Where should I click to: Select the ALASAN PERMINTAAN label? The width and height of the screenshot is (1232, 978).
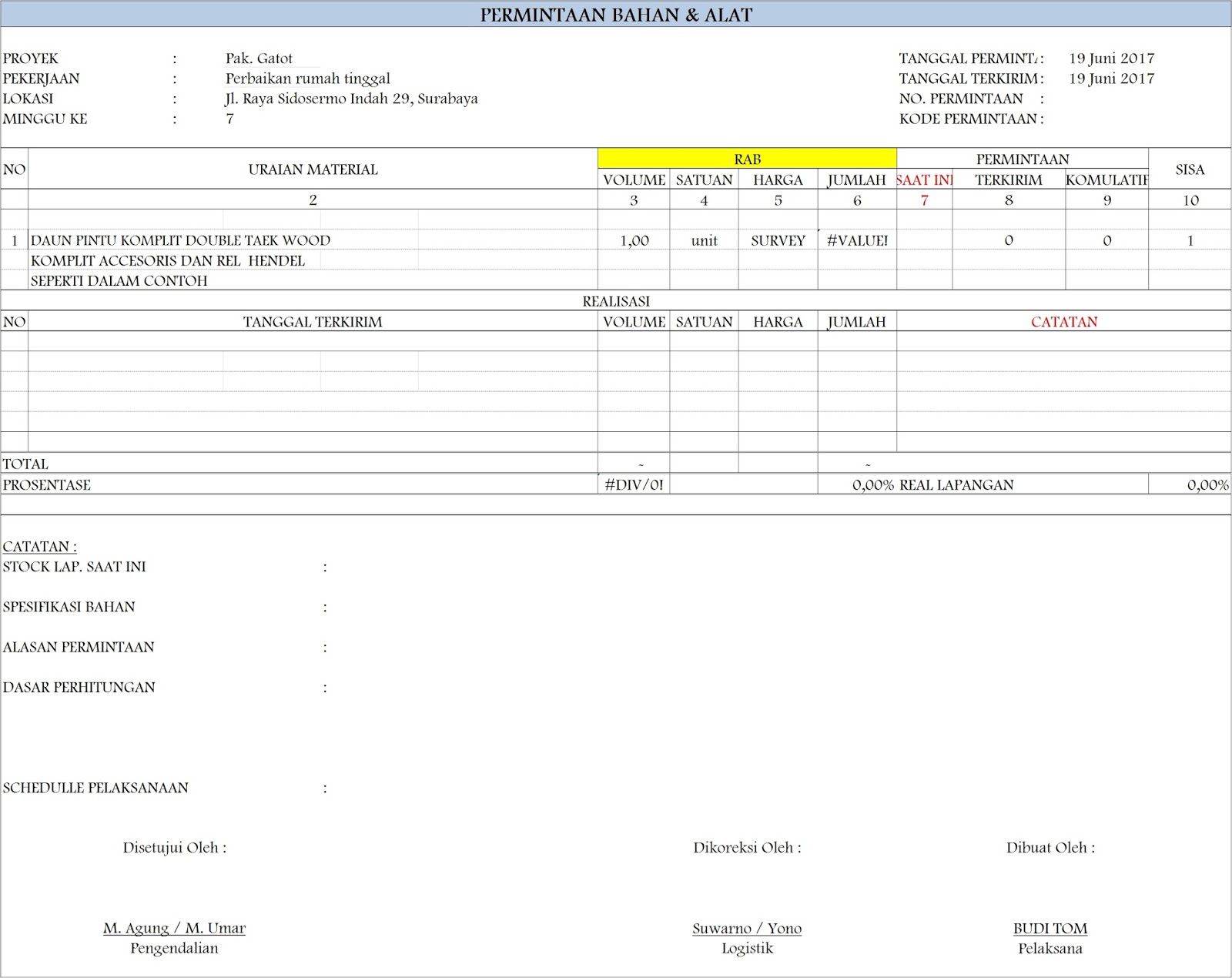pos(79,647)
